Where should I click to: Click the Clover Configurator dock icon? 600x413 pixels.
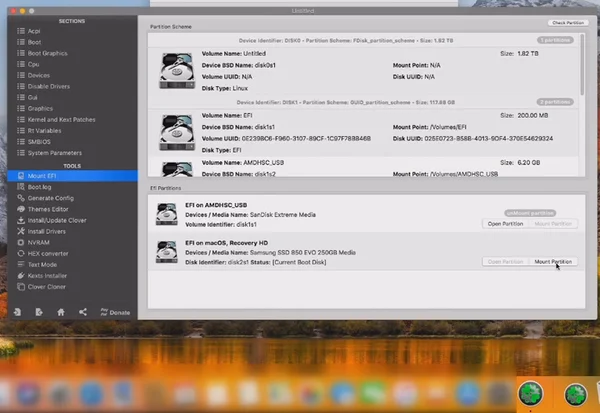pyautogui.click(x=531, y=394)
